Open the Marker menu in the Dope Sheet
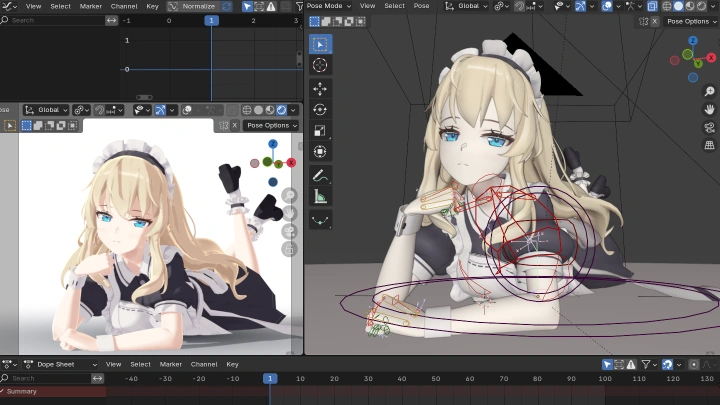This screenshot has width=720, height=405. coord(170,364)
